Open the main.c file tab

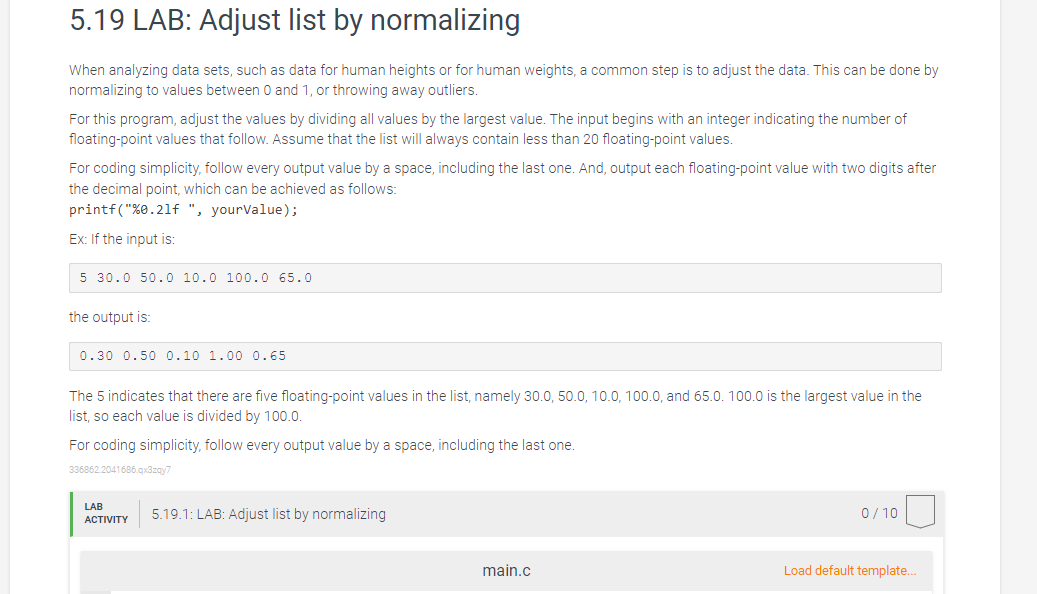[506, 570]
